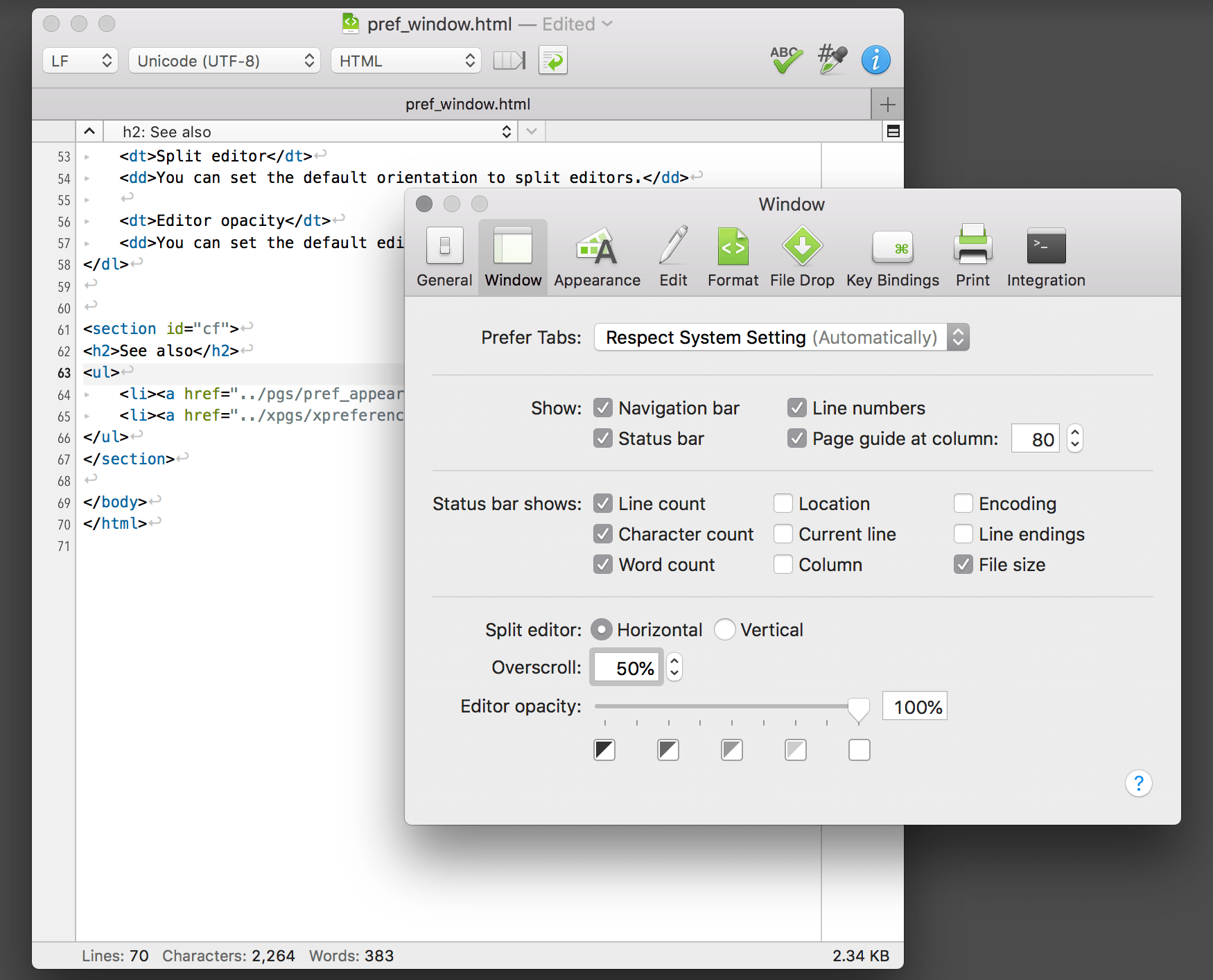1213x980 pixels.
Task: Switch to the General preferences pane
Action: point(444,256)
